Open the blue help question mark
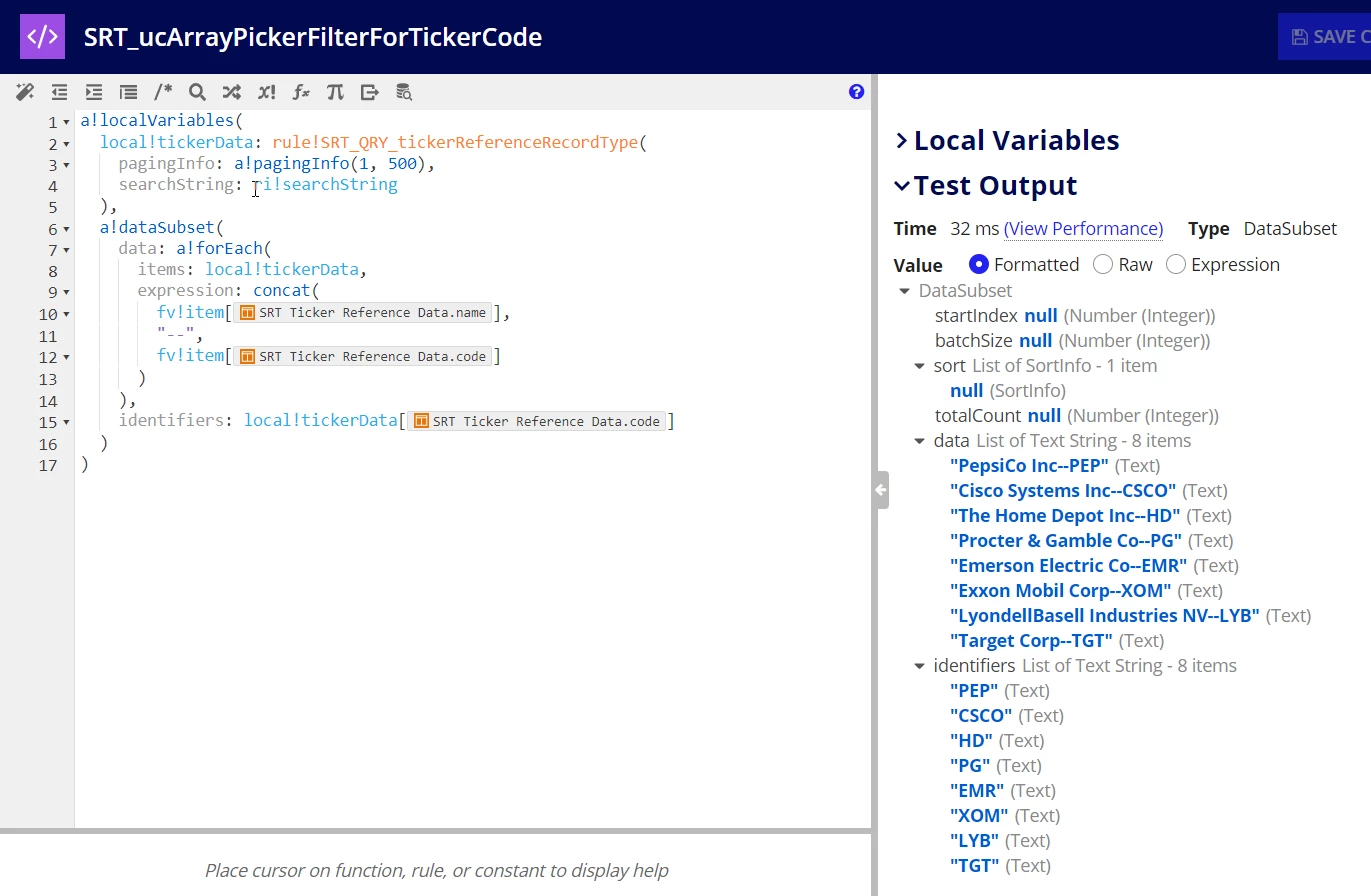1371x896 pixels. (x=856, y=91)
